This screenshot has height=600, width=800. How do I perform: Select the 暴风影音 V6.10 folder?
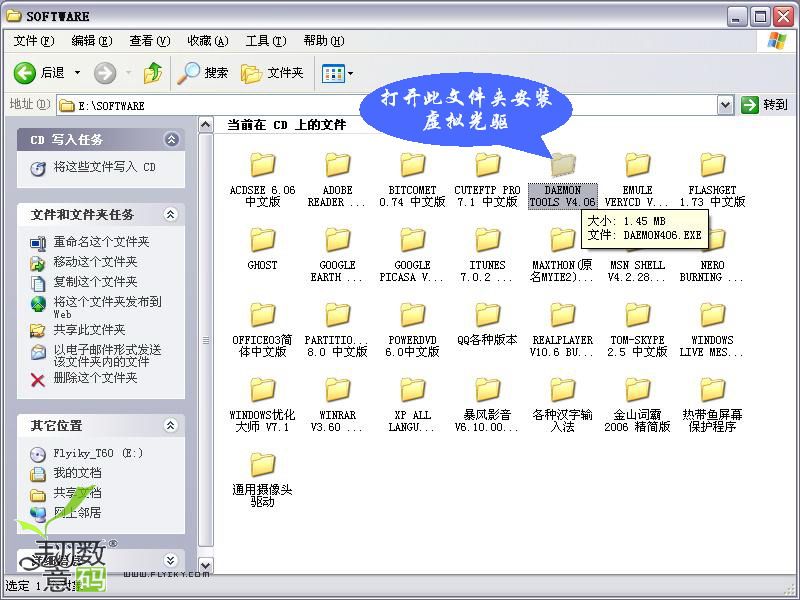pyautogui.click(x=487, y=405)
